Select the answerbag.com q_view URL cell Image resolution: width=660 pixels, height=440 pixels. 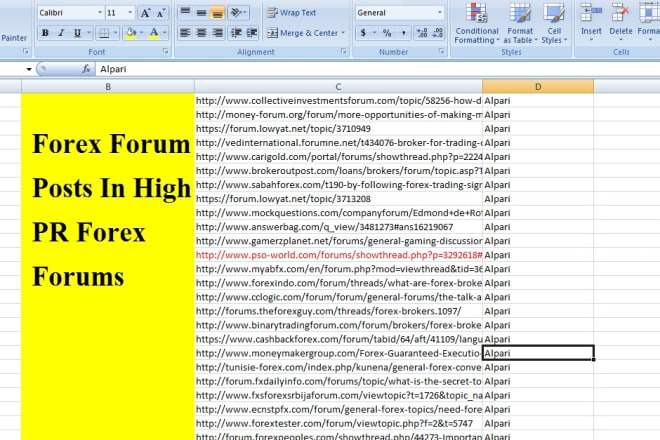click(x=339, y=227)
